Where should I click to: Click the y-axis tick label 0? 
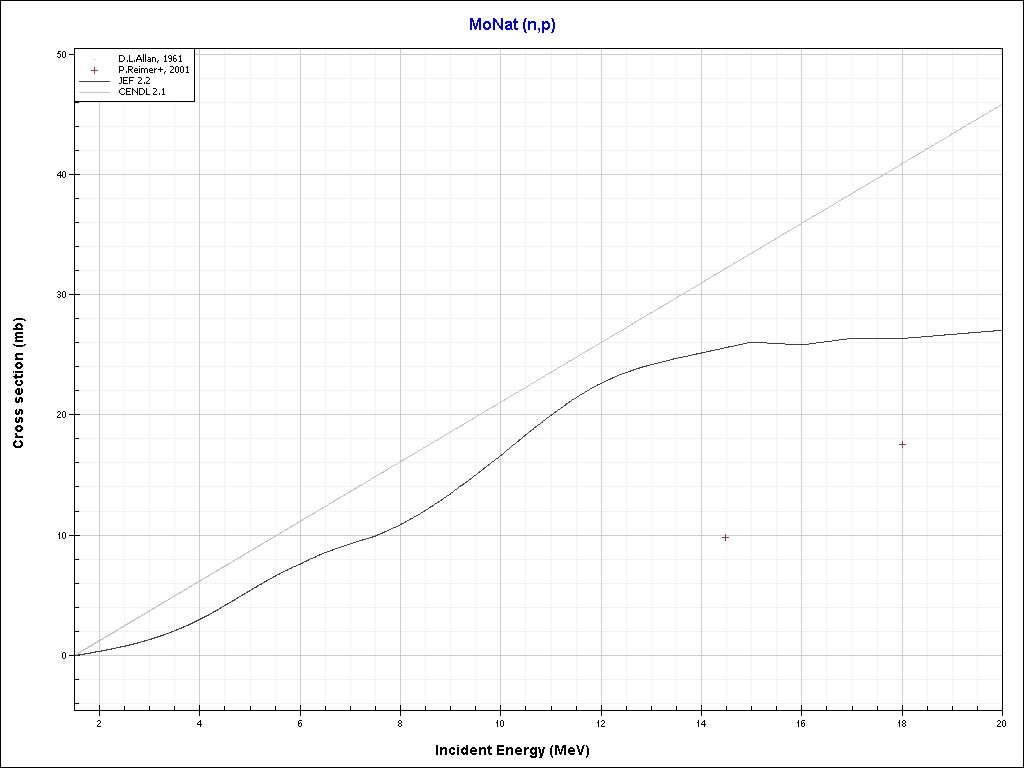[x=64, y=656]
